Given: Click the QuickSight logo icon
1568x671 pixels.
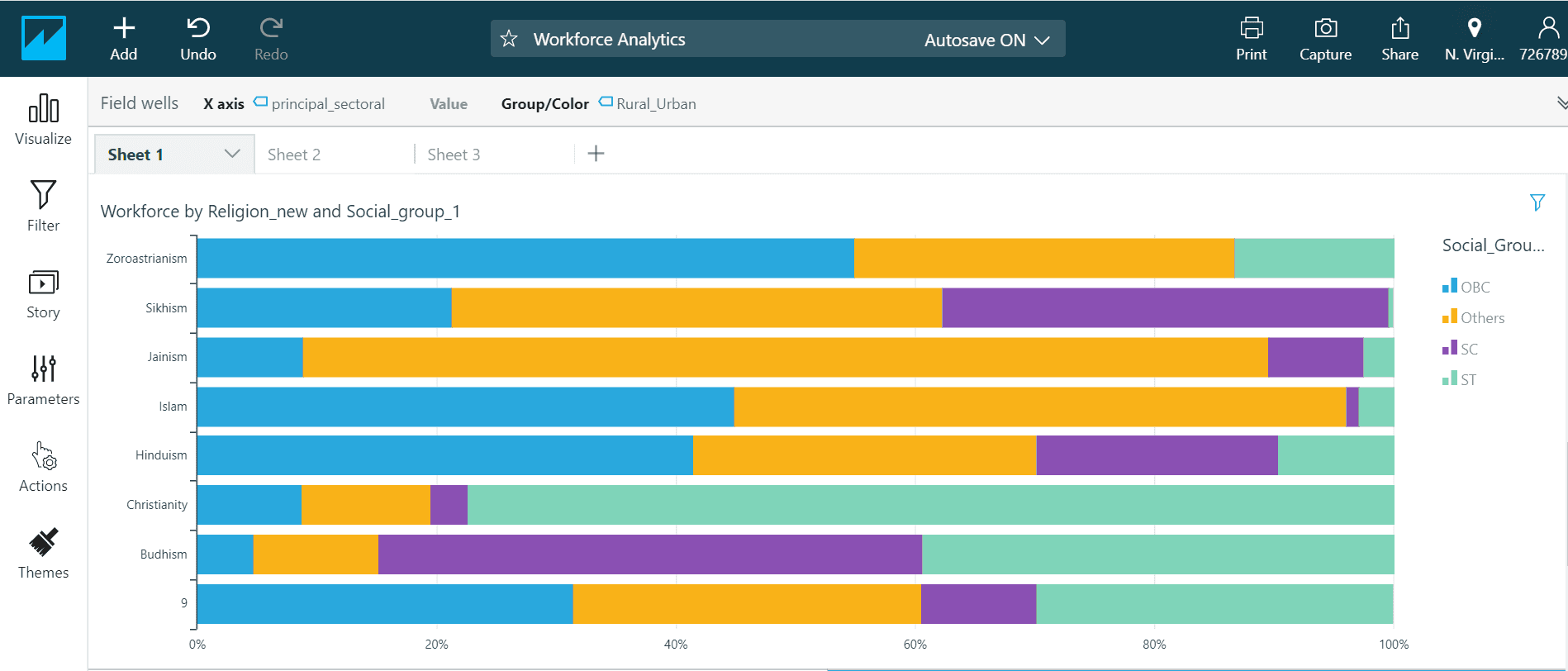Looking at the screenshot, I should (43, 38).
